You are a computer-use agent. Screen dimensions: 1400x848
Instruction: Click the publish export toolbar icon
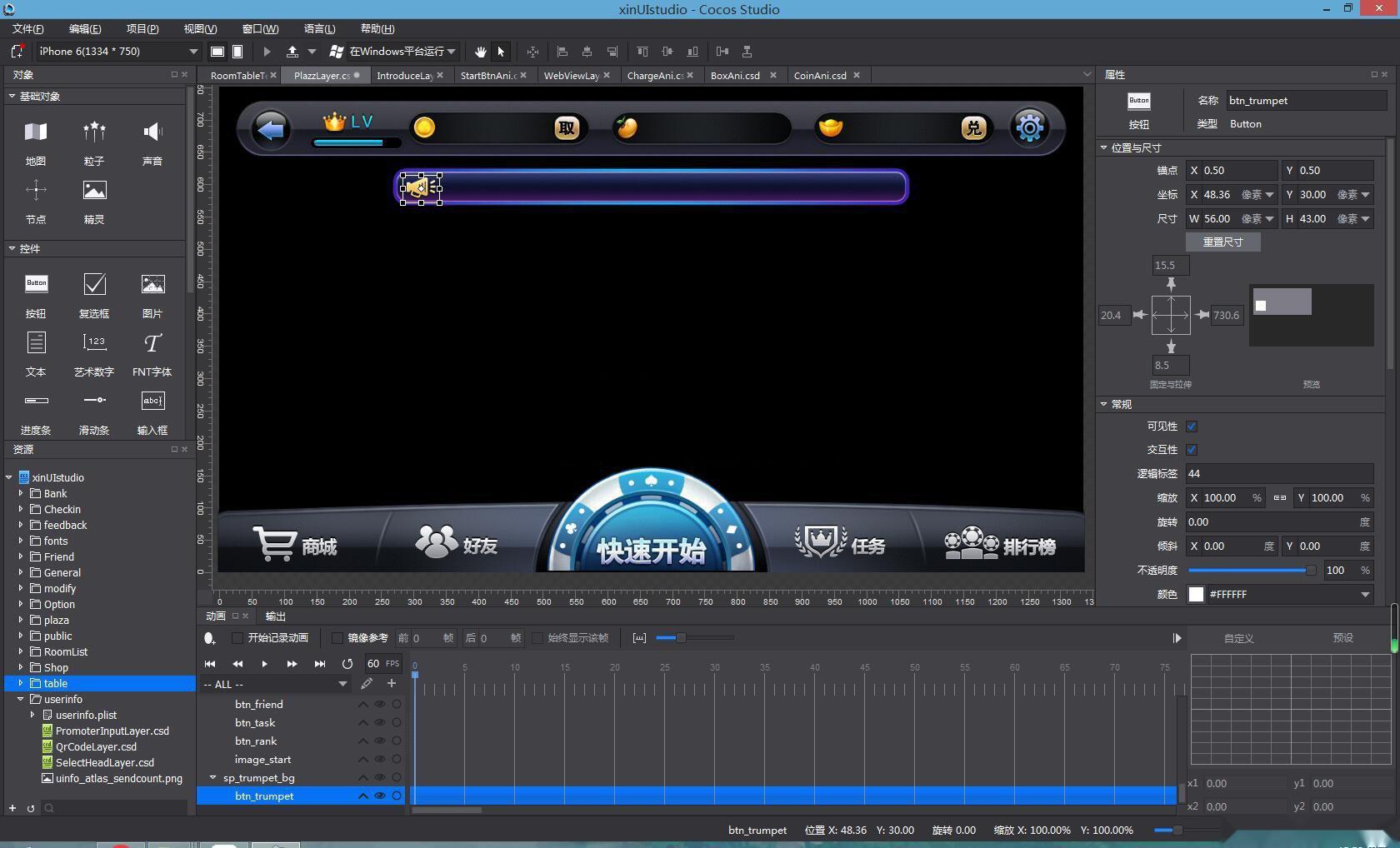tap(292, 52)
